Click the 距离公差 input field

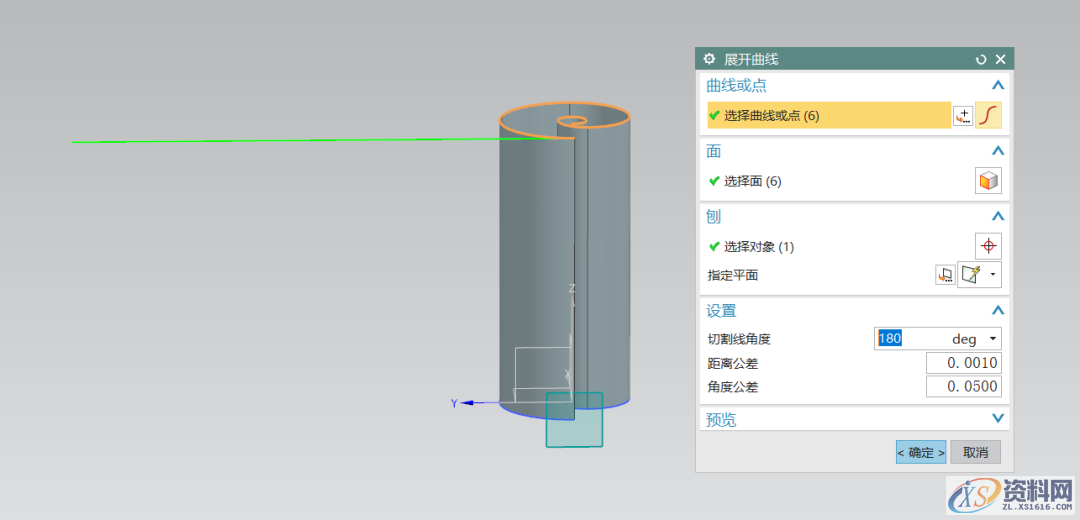963,363
